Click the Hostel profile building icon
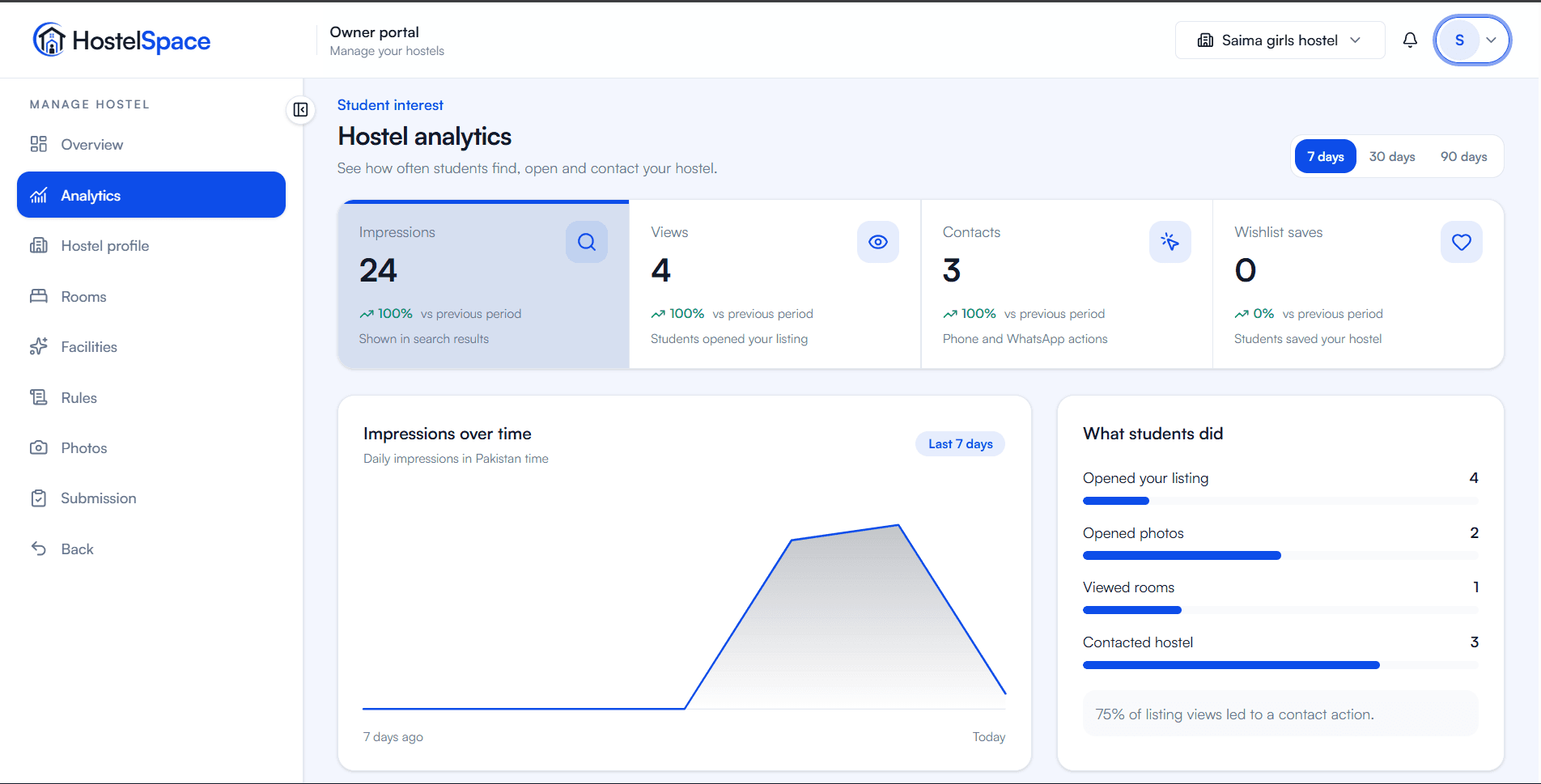Image resolution: width=1541 pixels, height=784 pixels. 39,245
